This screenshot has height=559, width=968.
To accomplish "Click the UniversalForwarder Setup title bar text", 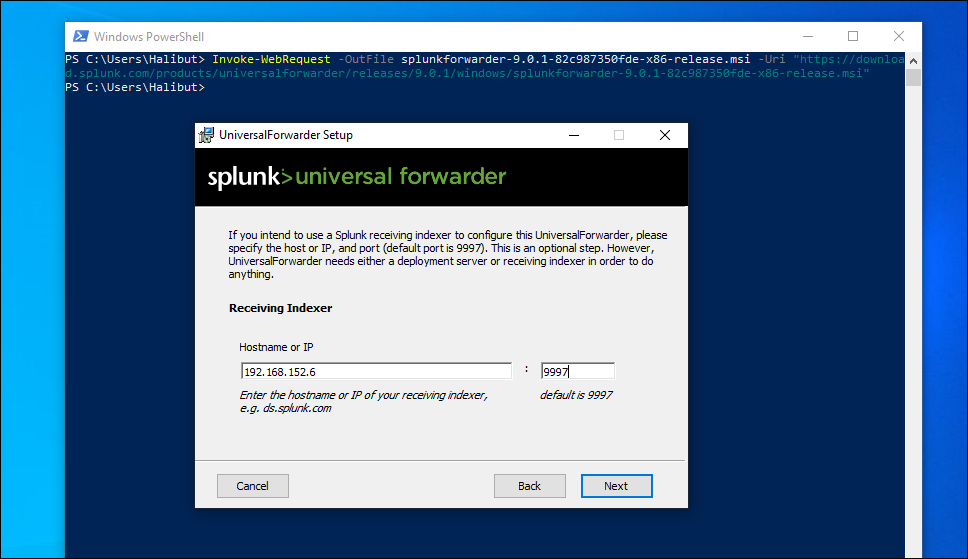I will (x=286, y=135).
